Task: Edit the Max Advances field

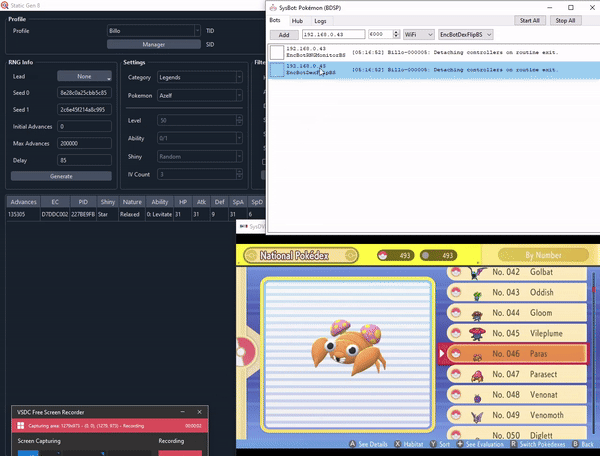Action: coord(84,143)
